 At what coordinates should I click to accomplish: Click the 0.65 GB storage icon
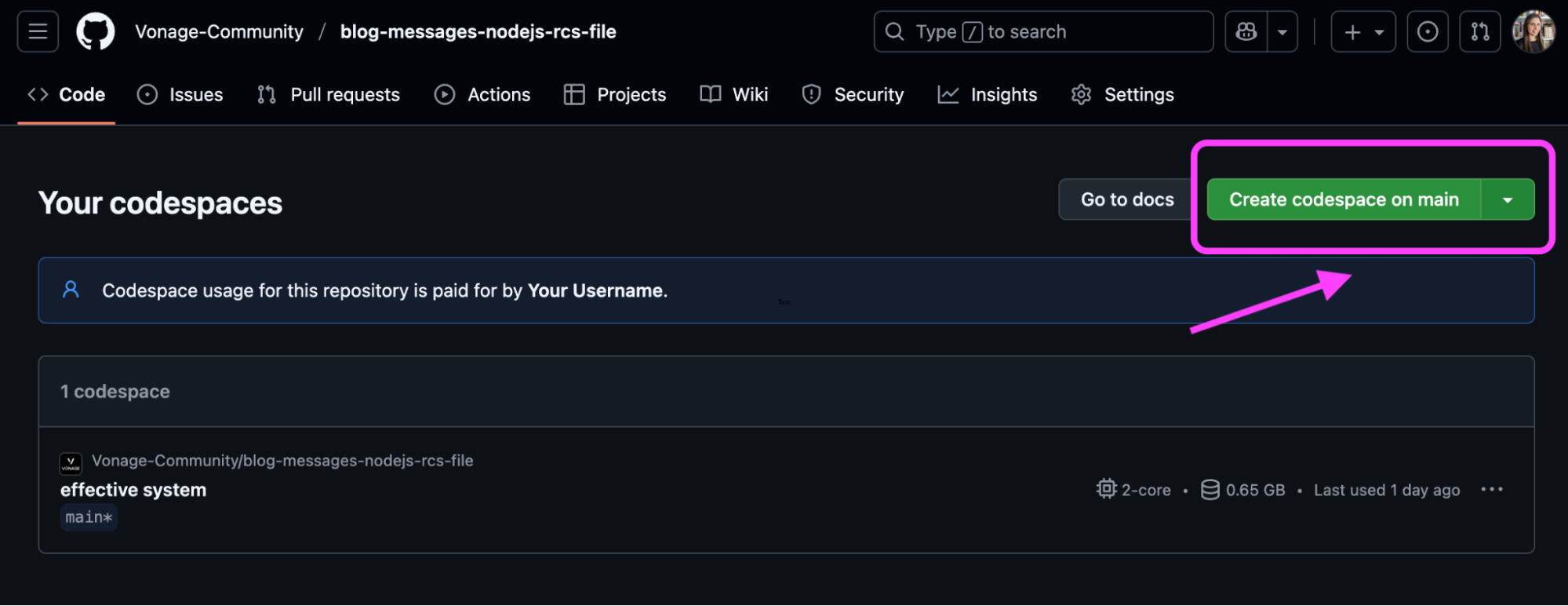coord(1210,490)
